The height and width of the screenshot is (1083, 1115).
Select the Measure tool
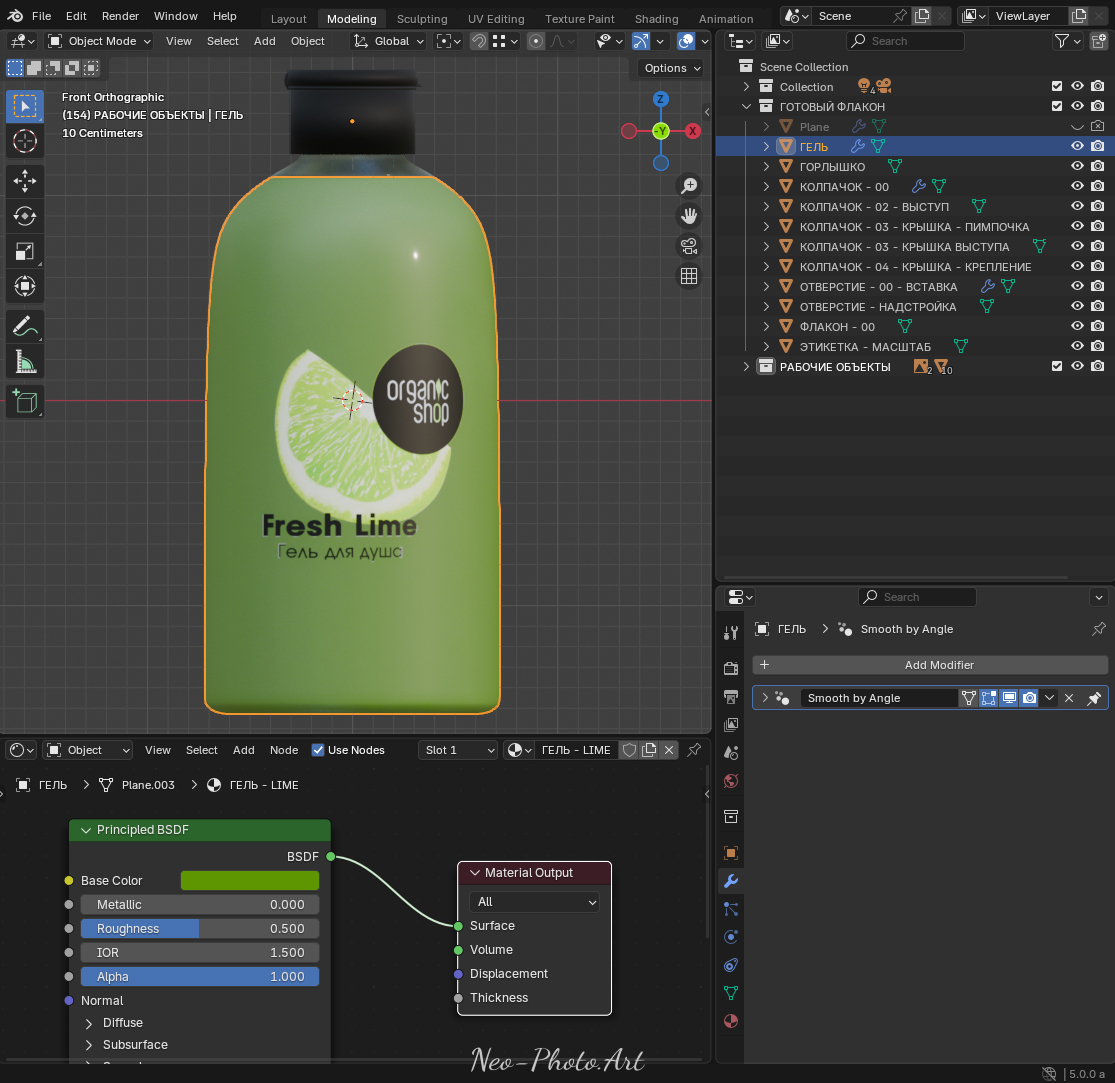tap(25, 362)
